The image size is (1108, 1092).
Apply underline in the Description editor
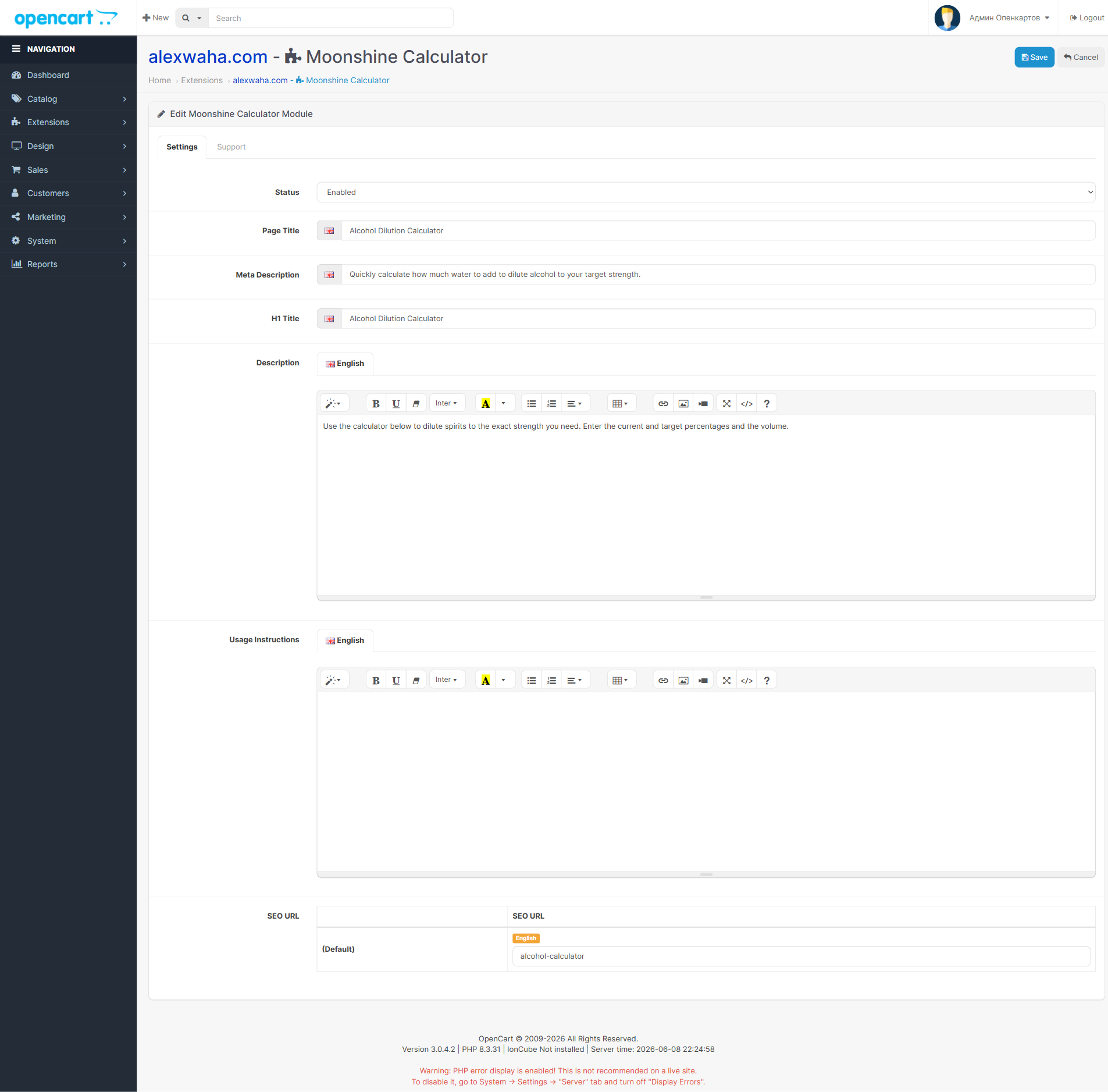point(396,403)
